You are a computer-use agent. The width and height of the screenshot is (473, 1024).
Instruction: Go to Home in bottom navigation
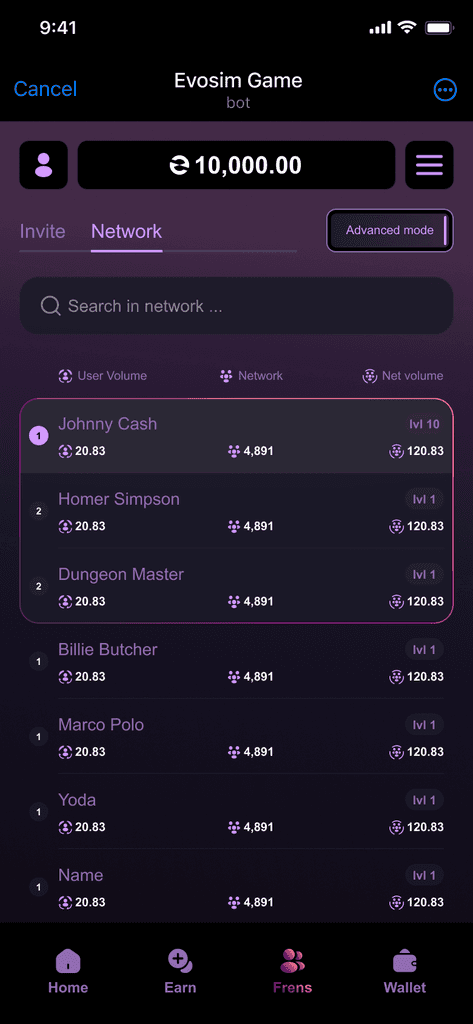click(x=68, y=970)
